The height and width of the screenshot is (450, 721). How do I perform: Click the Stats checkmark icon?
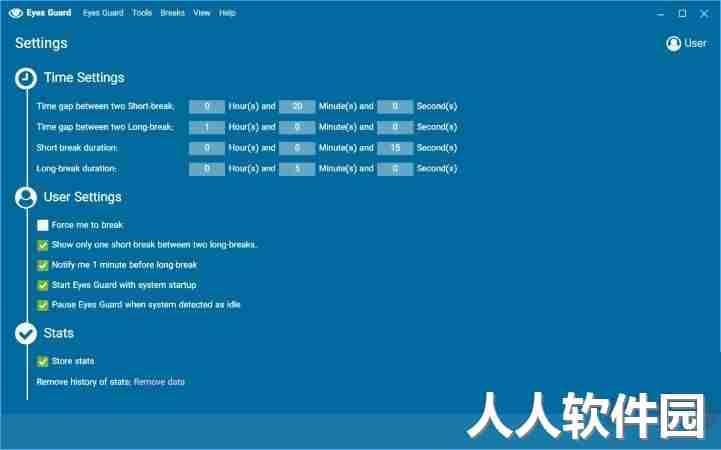[x=26, y=333]
